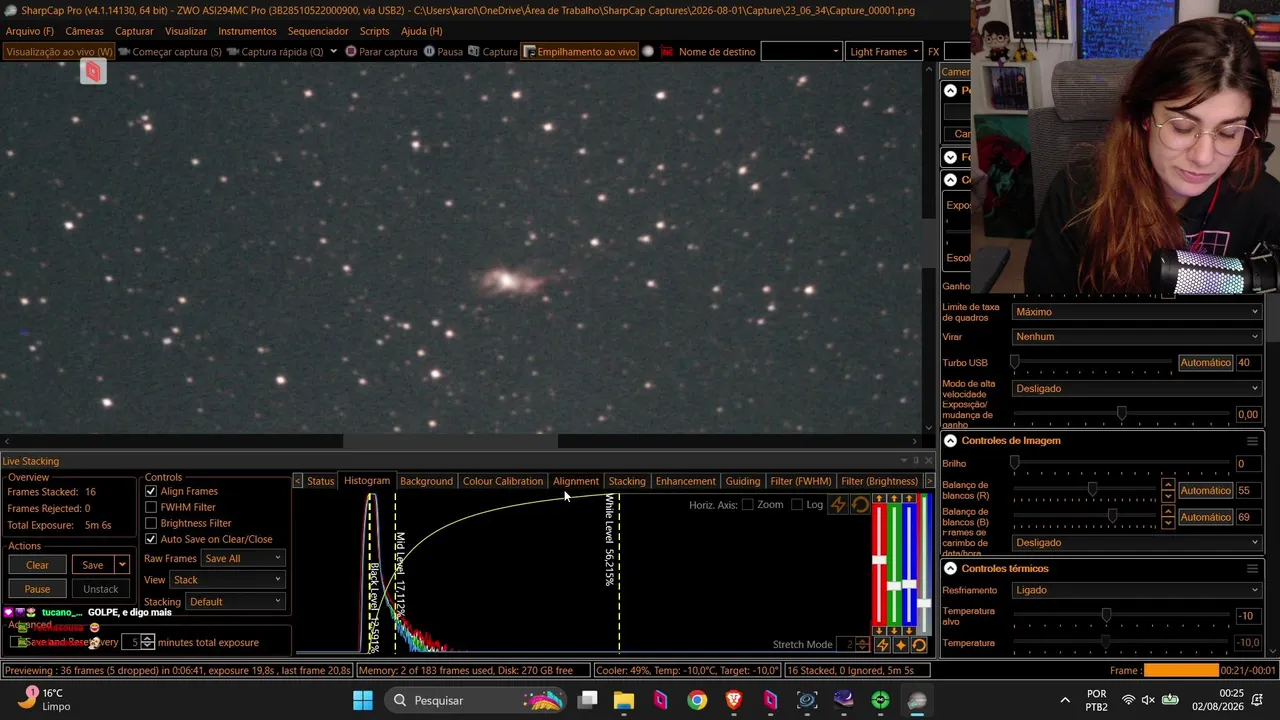The width and height of the screenshot is (1280, 720).
Task: Open the Controles de Imagem hamburger menu
Action: 1252,441
